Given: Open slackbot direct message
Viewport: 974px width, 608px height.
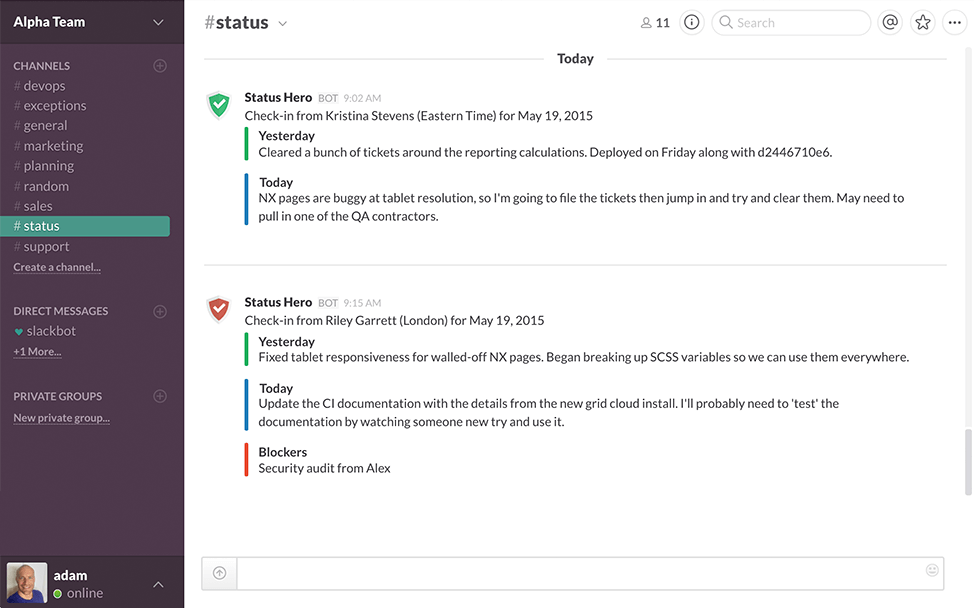Looking at the screenshot, I should [x=51, y=331].
